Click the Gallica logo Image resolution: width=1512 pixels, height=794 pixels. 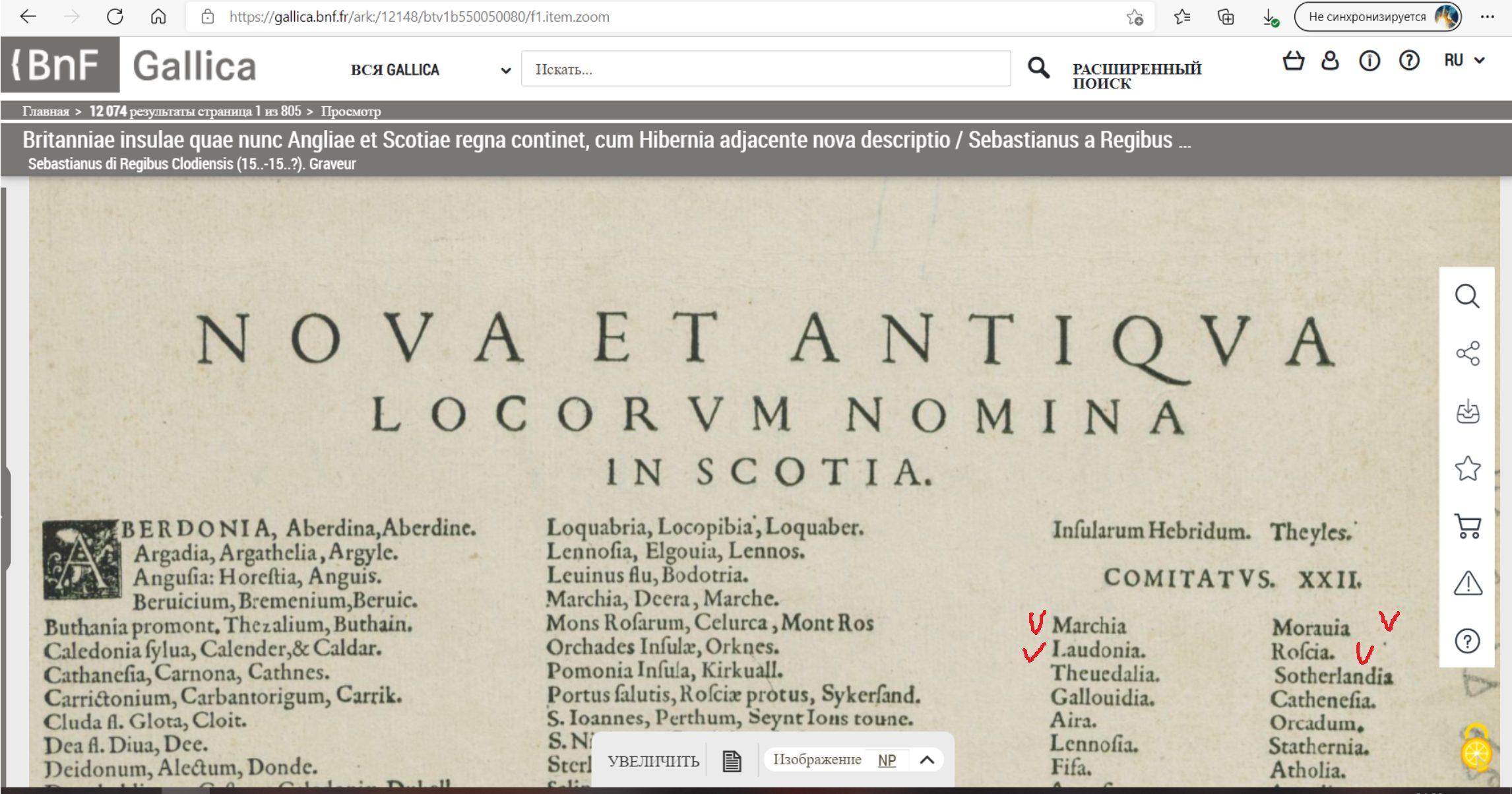(x=195, y=66)
